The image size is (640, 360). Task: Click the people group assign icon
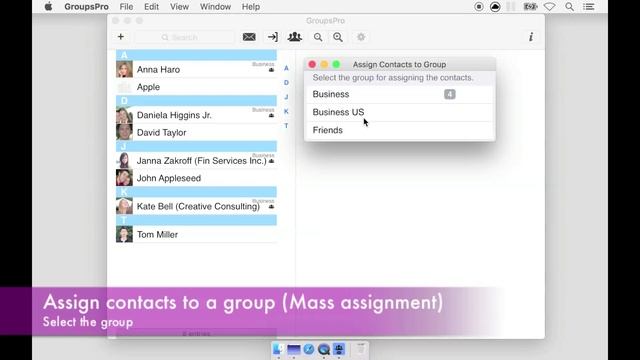[x=294, y=37]
